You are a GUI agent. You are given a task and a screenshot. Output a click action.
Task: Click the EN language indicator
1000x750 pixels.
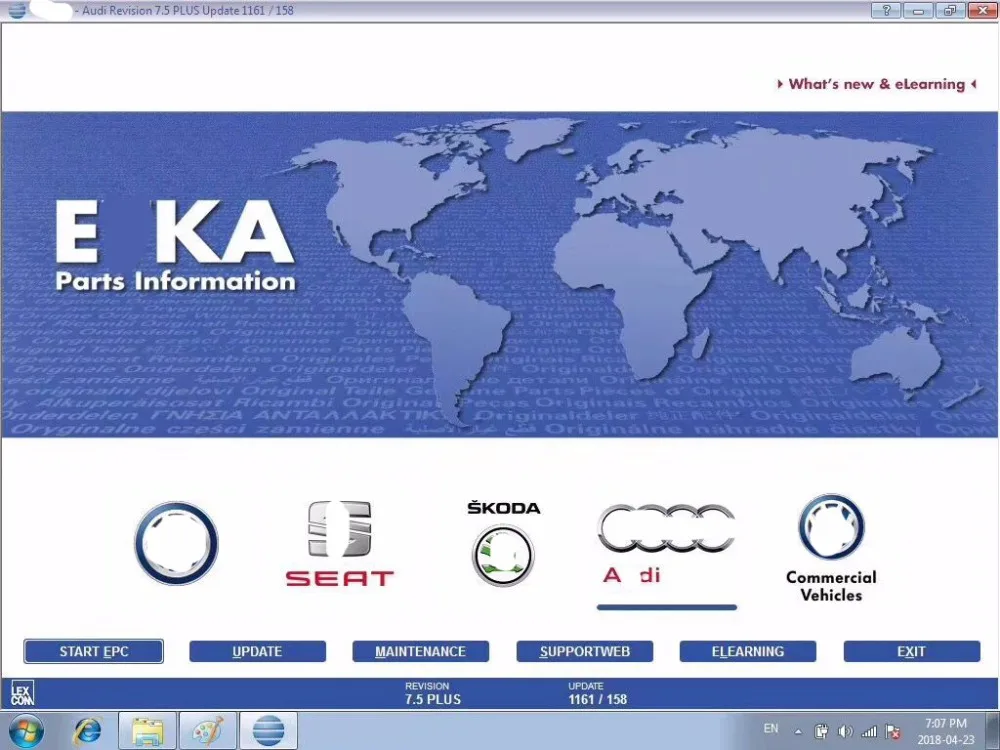(x=771, y=728)
